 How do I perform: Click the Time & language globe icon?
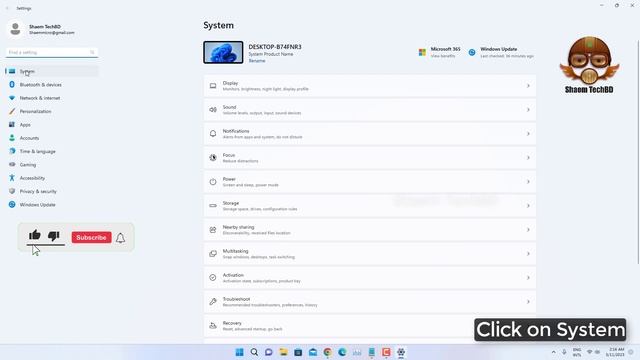coord(12,151)
